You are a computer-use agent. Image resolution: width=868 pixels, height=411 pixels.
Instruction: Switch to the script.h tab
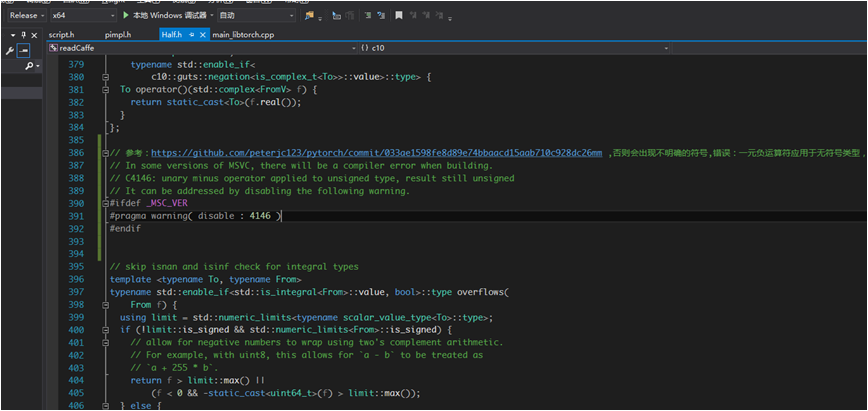click(61, 35)
